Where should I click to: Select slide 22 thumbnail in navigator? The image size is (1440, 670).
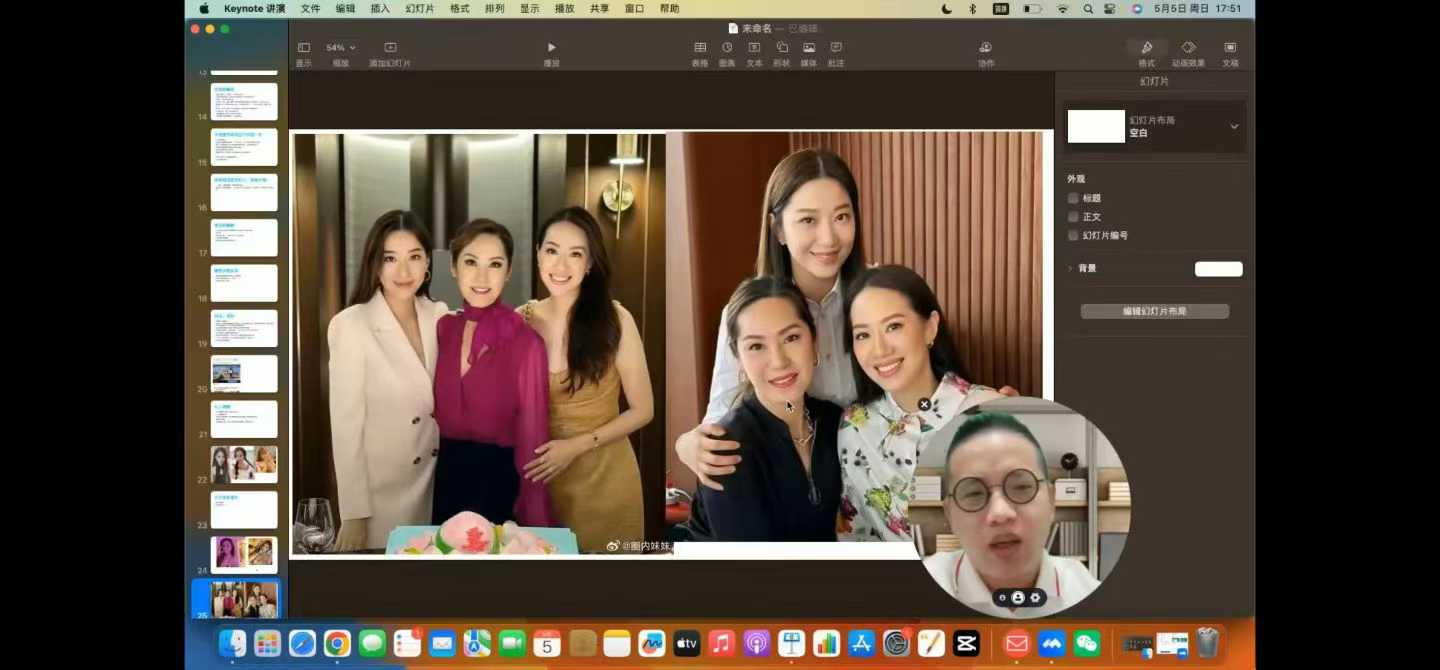pos(244,465)
